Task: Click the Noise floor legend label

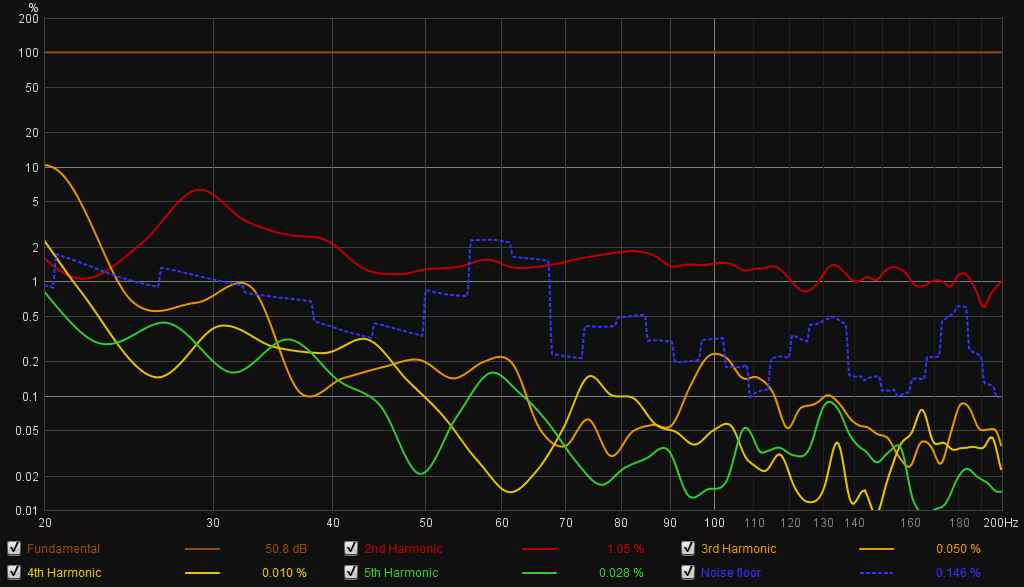Action: [731, 573]
